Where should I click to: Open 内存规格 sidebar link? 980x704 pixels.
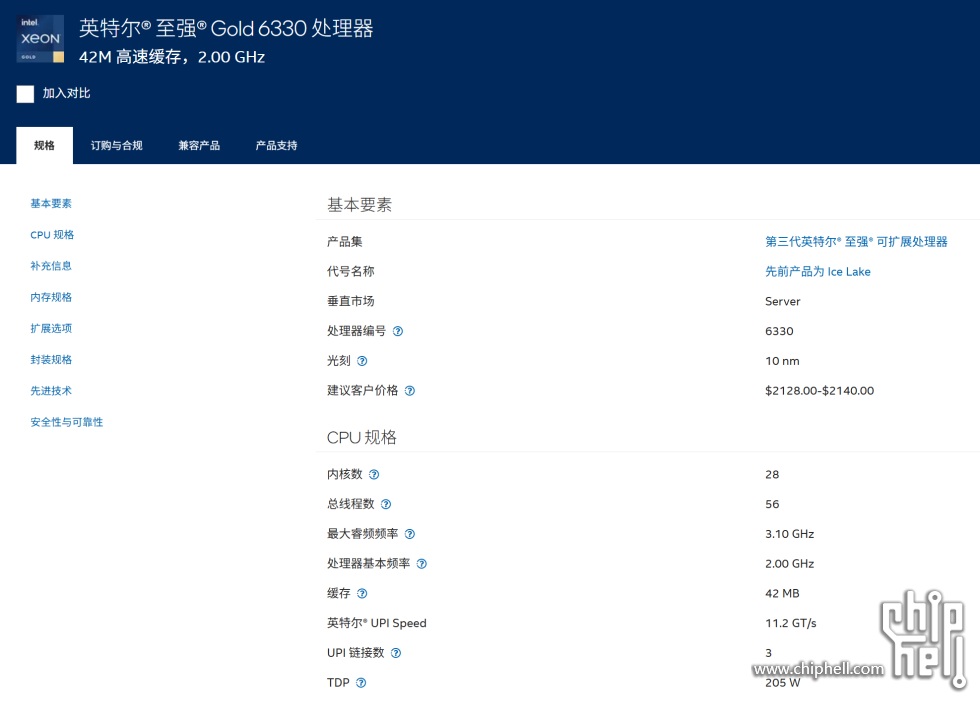pyautogui.click(x=51, y=297)
